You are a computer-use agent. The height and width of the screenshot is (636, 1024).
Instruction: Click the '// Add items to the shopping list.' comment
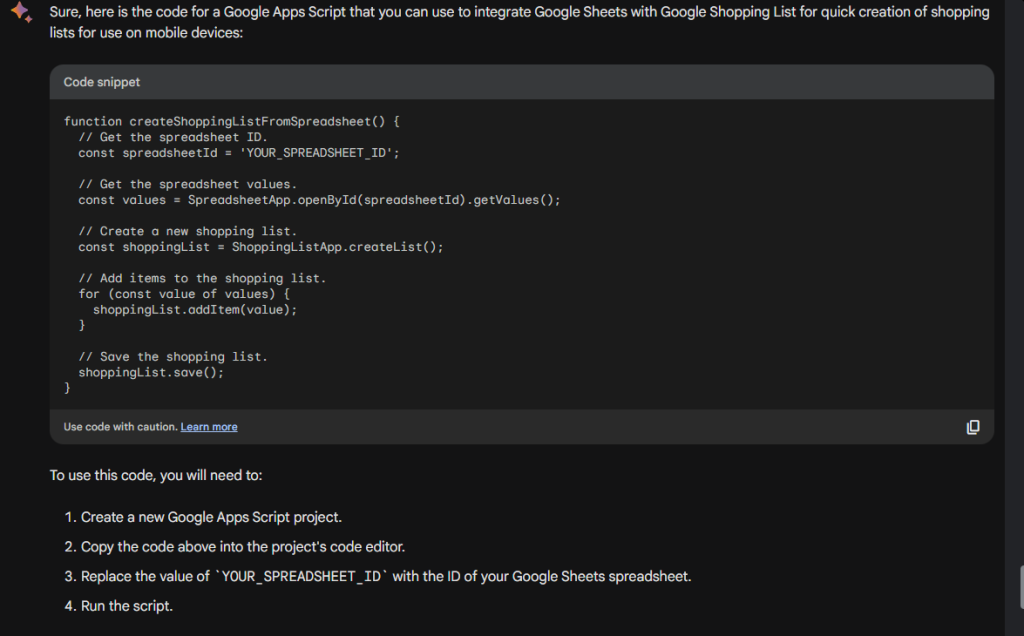click(x=202, y=278)
